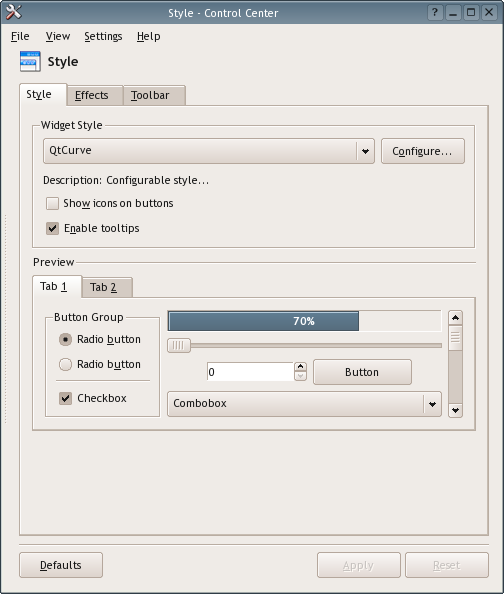Minimize the Control Center window

(453, 13)
